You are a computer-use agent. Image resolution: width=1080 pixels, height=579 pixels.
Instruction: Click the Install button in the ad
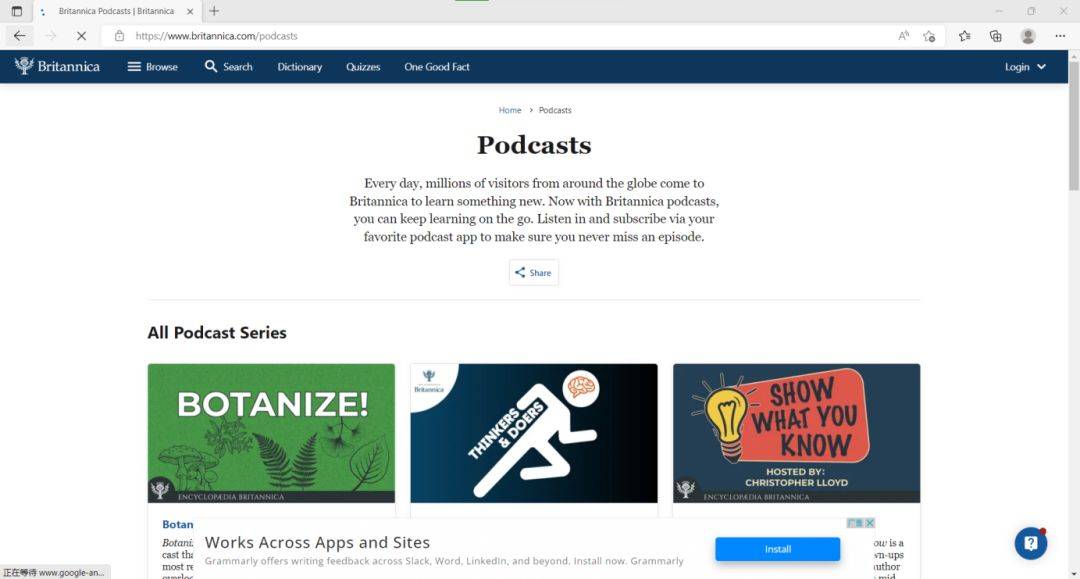[778, 549]
